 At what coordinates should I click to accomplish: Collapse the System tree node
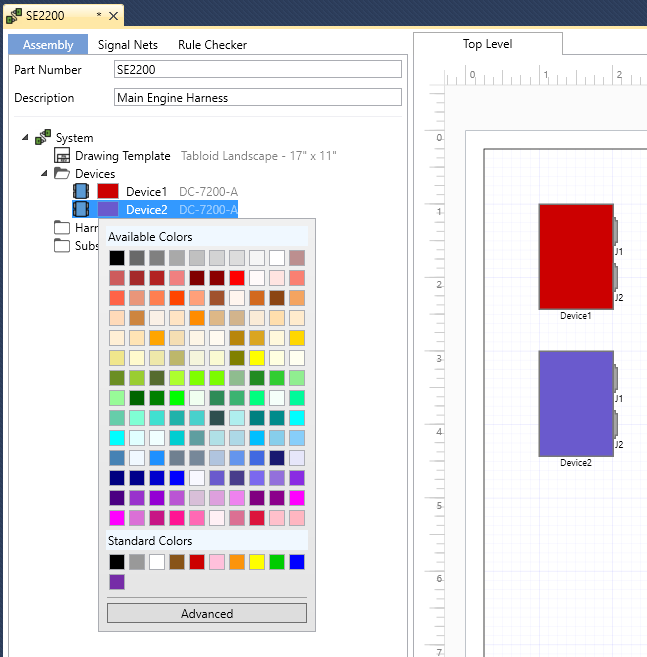click(26, 137)
